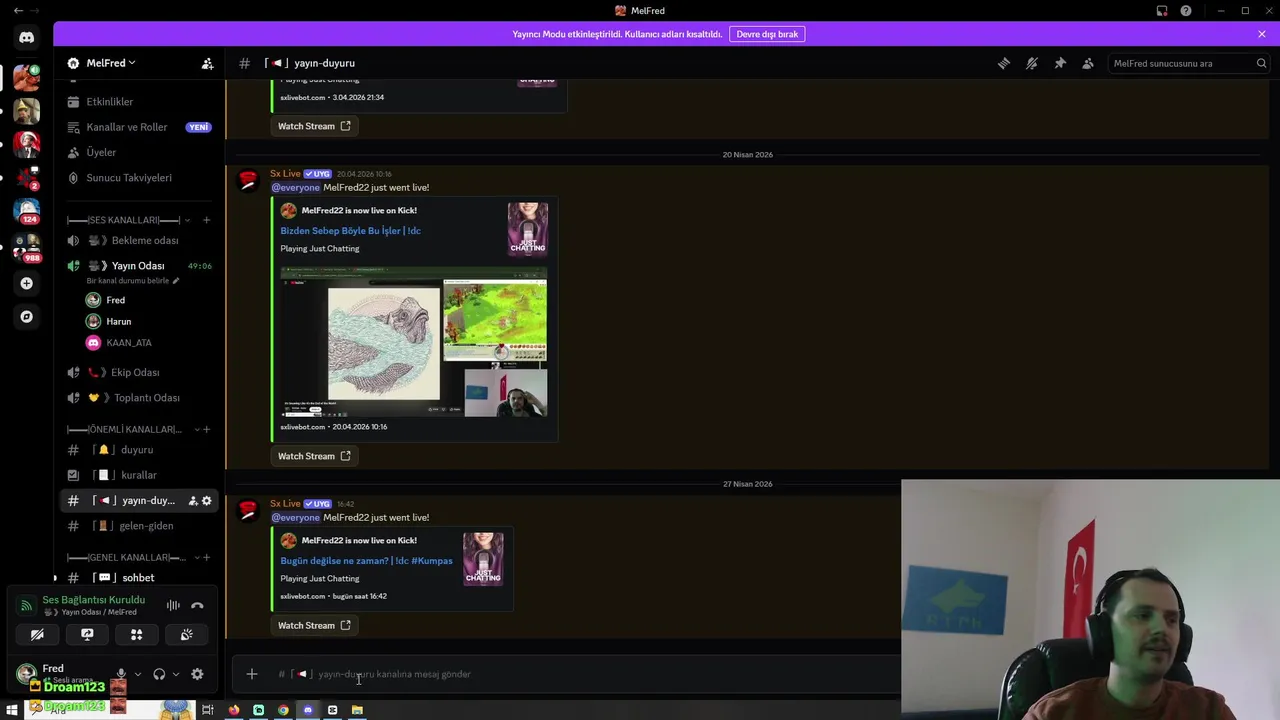Open link Bugün değilse ne zaman?
The width and height of the screenshot is (1280, 720).
(366, 561)
